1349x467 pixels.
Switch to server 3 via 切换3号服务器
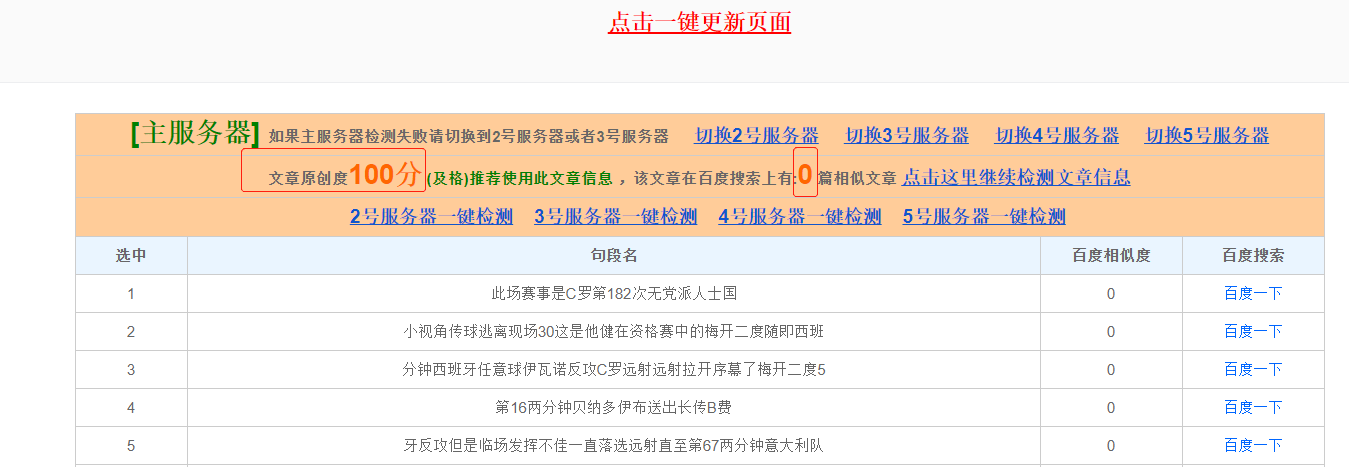(x=906, y=136)
